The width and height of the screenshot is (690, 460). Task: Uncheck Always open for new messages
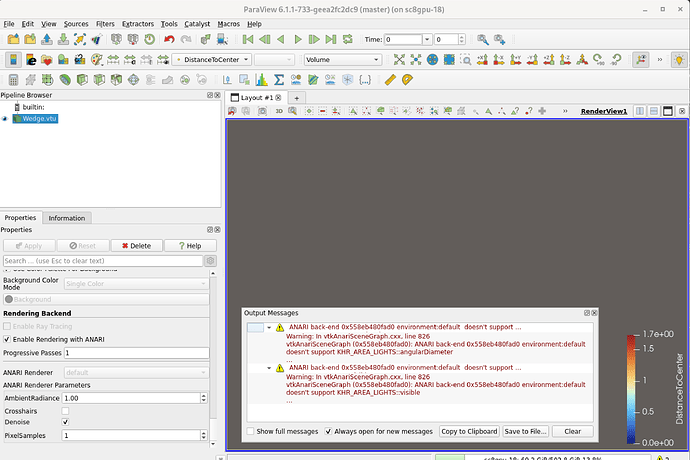(x=328, y=431)
